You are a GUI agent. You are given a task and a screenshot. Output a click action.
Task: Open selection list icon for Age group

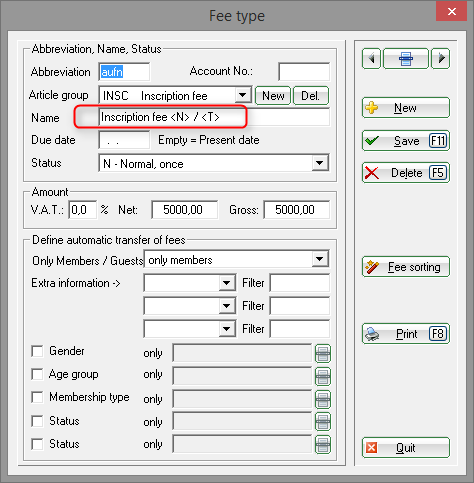pos(323,376)
